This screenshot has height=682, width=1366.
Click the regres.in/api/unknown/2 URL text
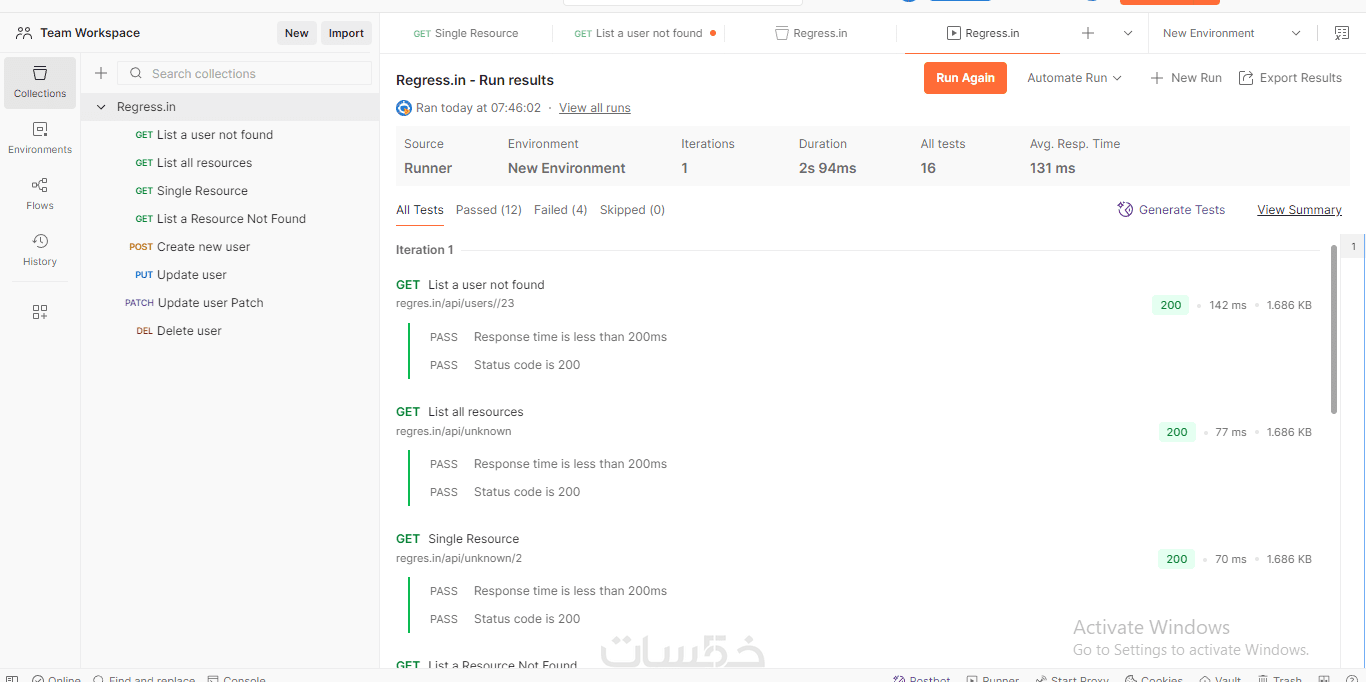point(459,558)
